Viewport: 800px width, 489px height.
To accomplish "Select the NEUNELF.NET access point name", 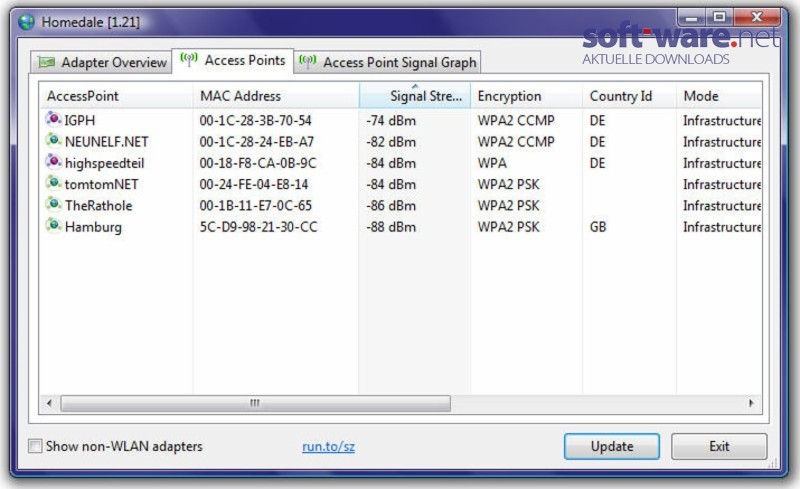I will (107, 141).
